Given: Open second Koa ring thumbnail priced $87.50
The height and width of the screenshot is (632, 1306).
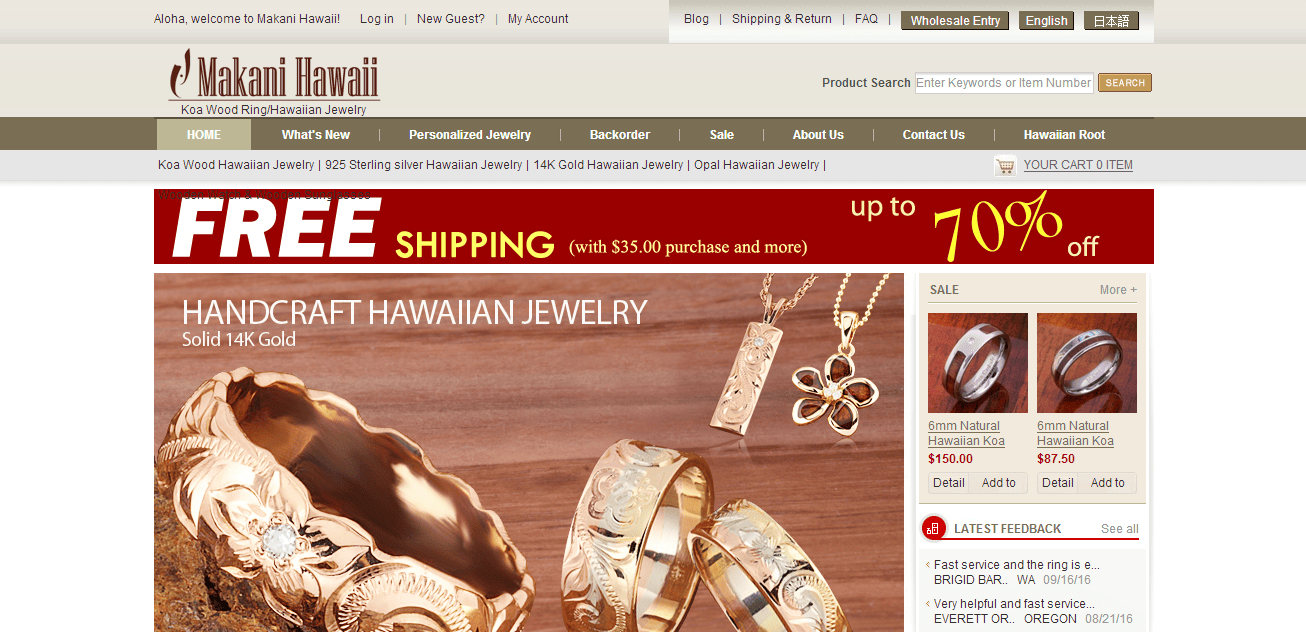Looking at the screenshot, I should 1087,363.
